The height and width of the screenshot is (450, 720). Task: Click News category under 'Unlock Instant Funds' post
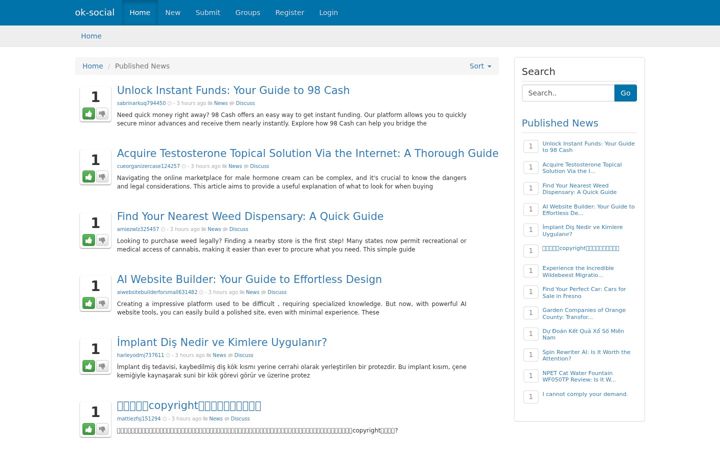pyautogui.click(x=221, y=103)
